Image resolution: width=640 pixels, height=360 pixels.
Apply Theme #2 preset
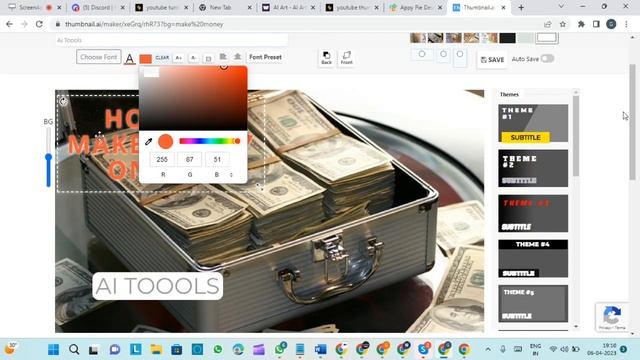[533, 168]
